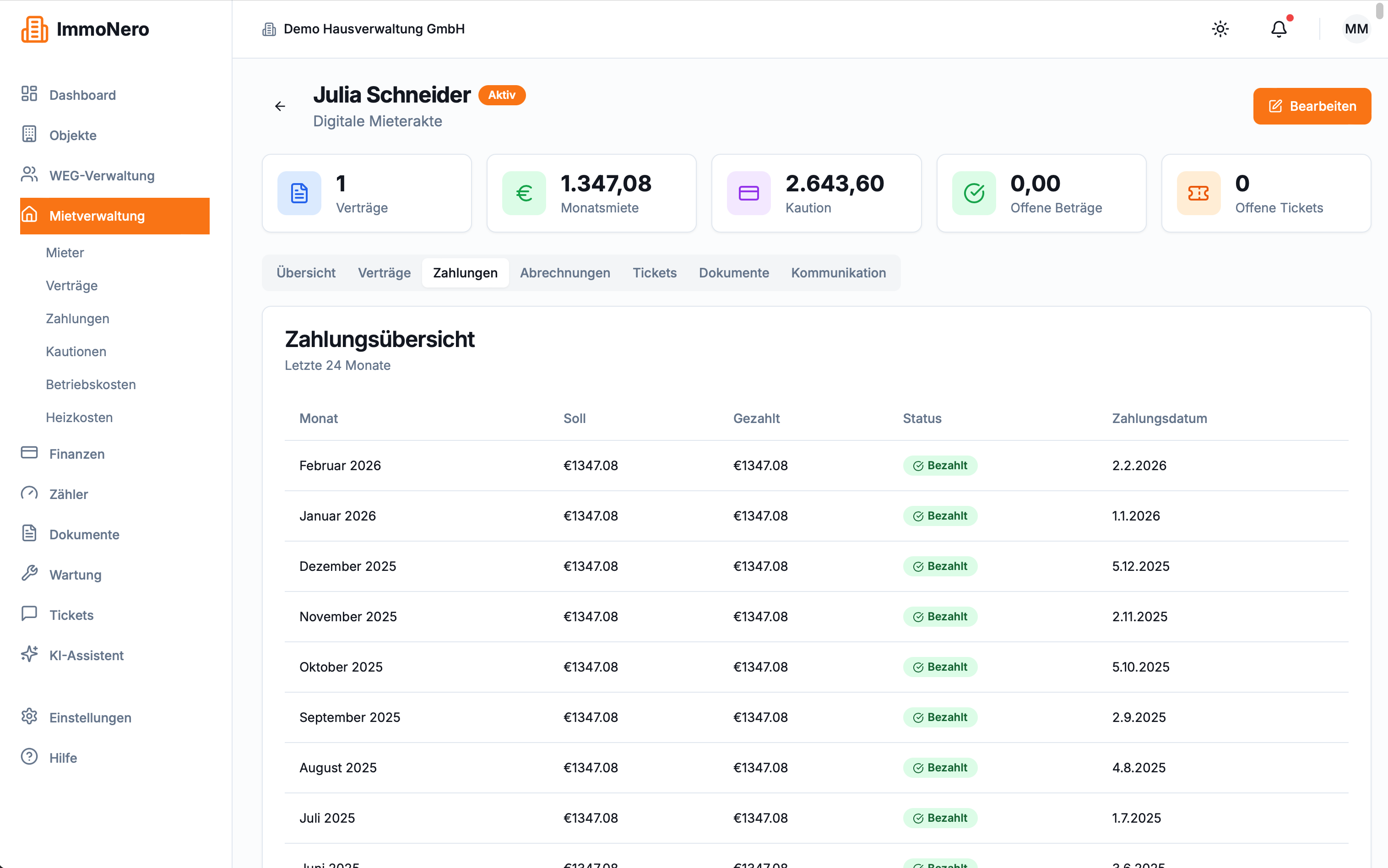Open the Wartung wrench icon

(29, 574)
